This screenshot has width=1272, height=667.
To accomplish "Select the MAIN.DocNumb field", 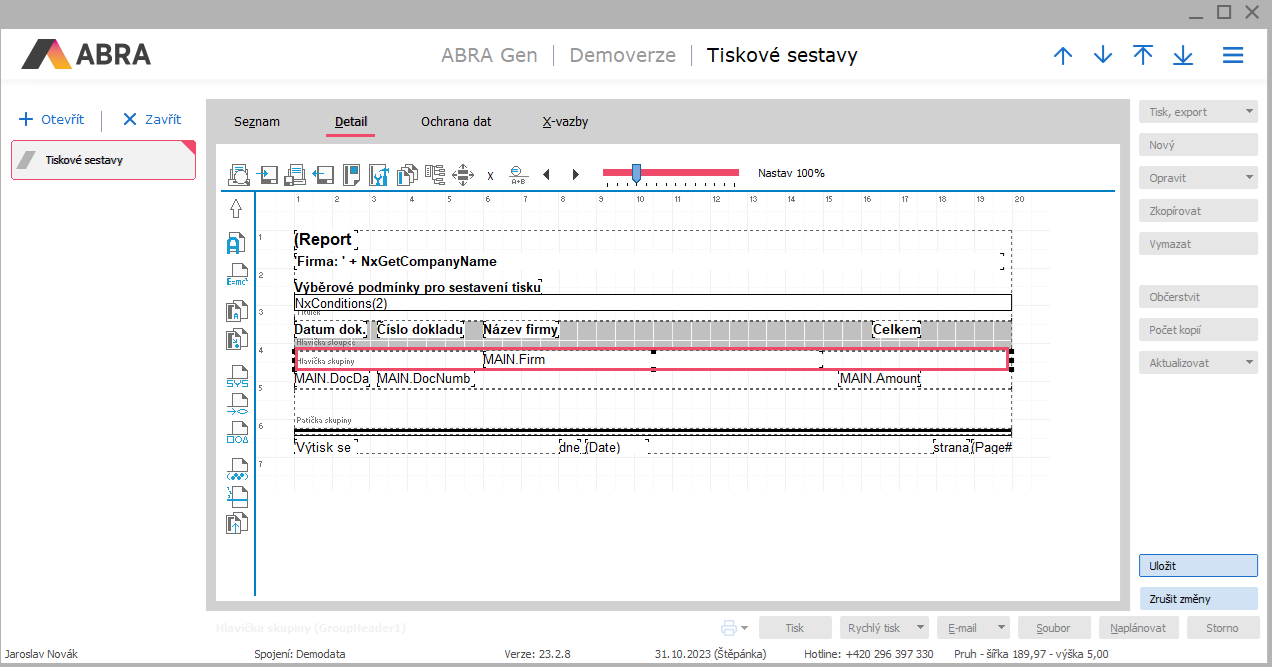I will tap(424, 379).
